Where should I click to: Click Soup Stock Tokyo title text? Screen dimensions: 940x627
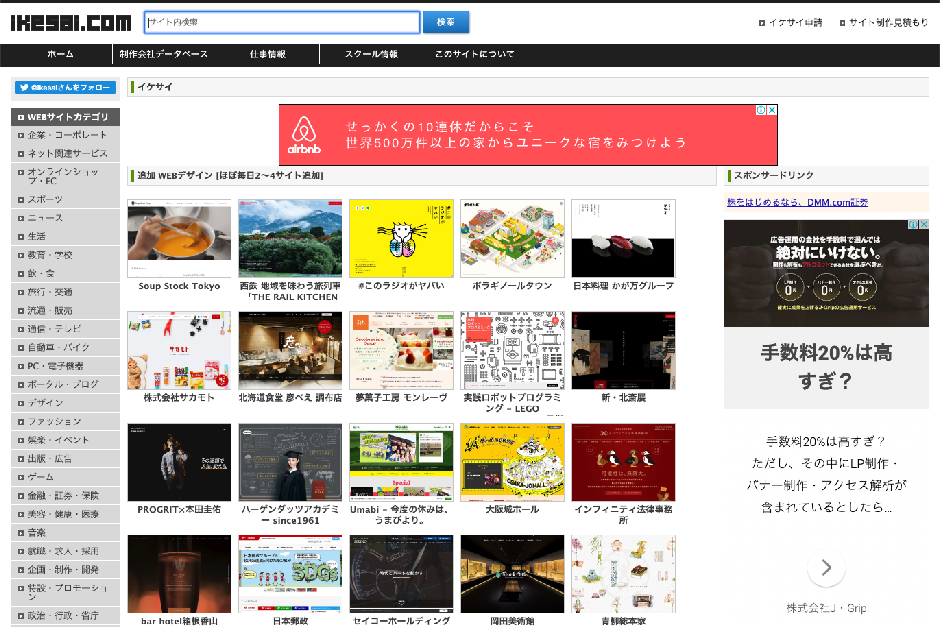point(179,286)
